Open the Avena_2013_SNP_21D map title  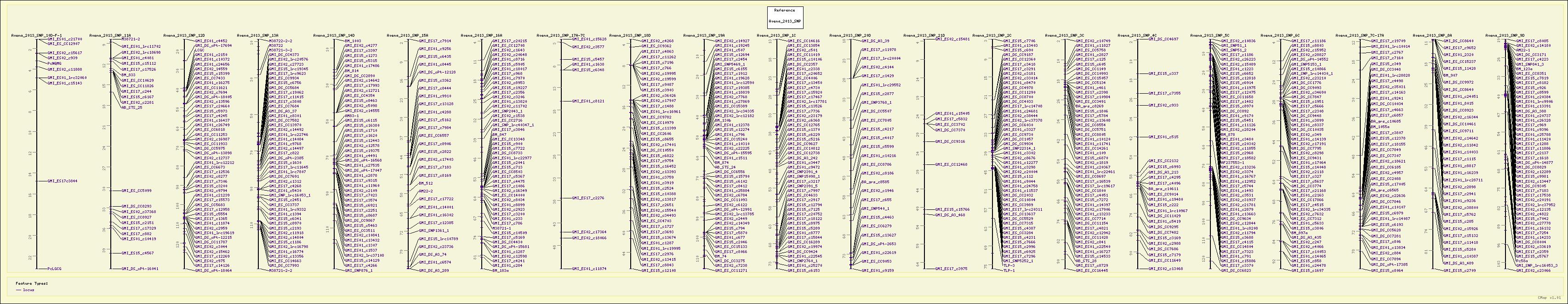coord(924,36)
